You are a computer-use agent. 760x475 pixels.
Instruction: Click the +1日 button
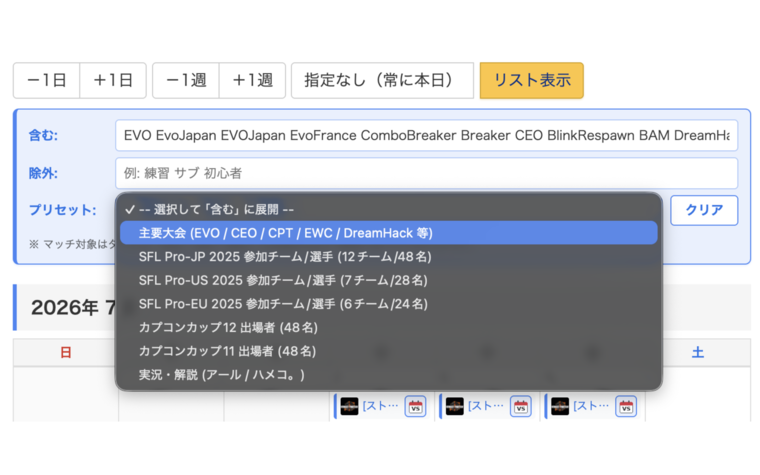[x=113, y=80]
